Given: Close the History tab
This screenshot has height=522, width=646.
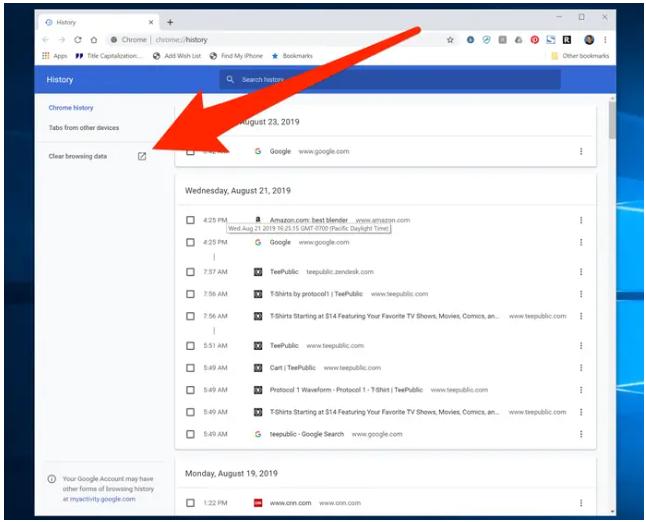Looking at the screenshot, I should tap(151, 22).
